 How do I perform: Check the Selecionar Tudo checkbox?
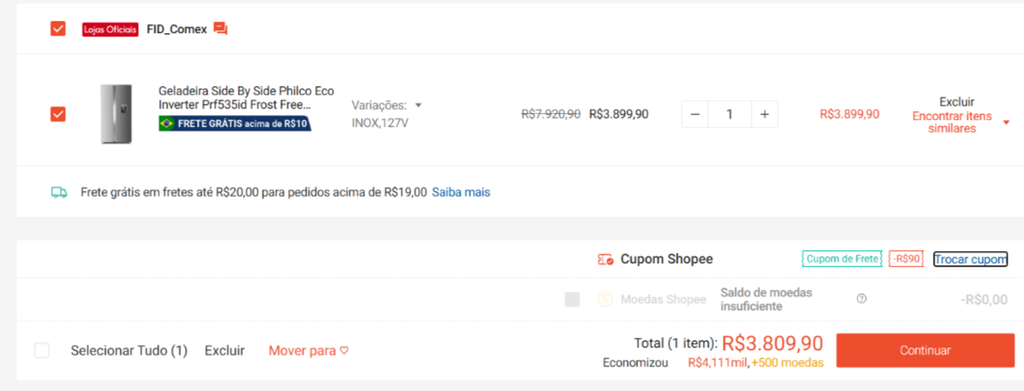point(42,351)
